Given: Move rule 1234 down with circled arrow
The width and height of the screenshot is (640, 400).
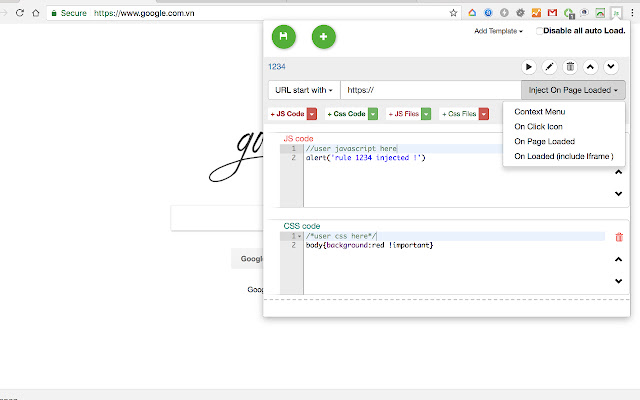Looking at the screenshot, I should click(611, 67).
